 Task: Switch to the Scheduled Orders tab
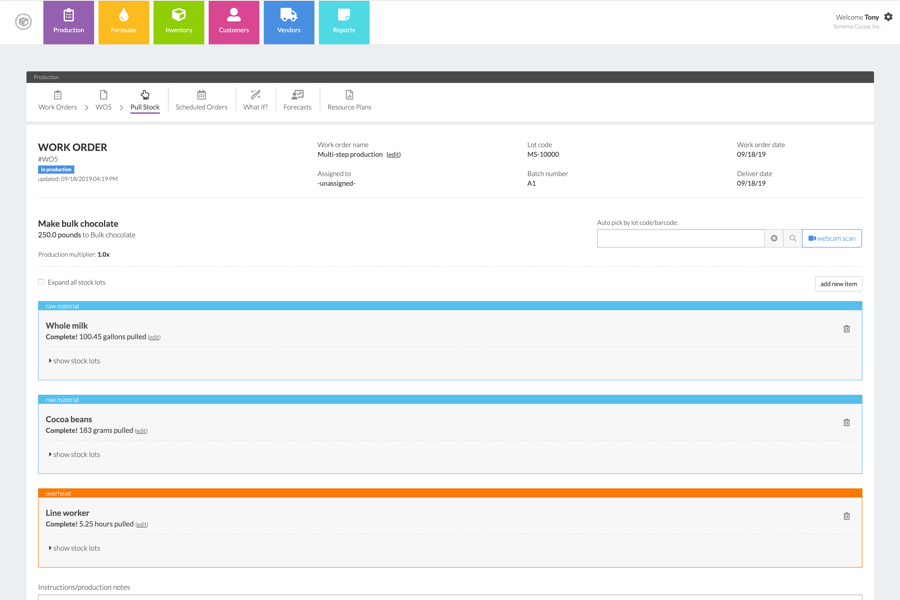pos(201,100)
